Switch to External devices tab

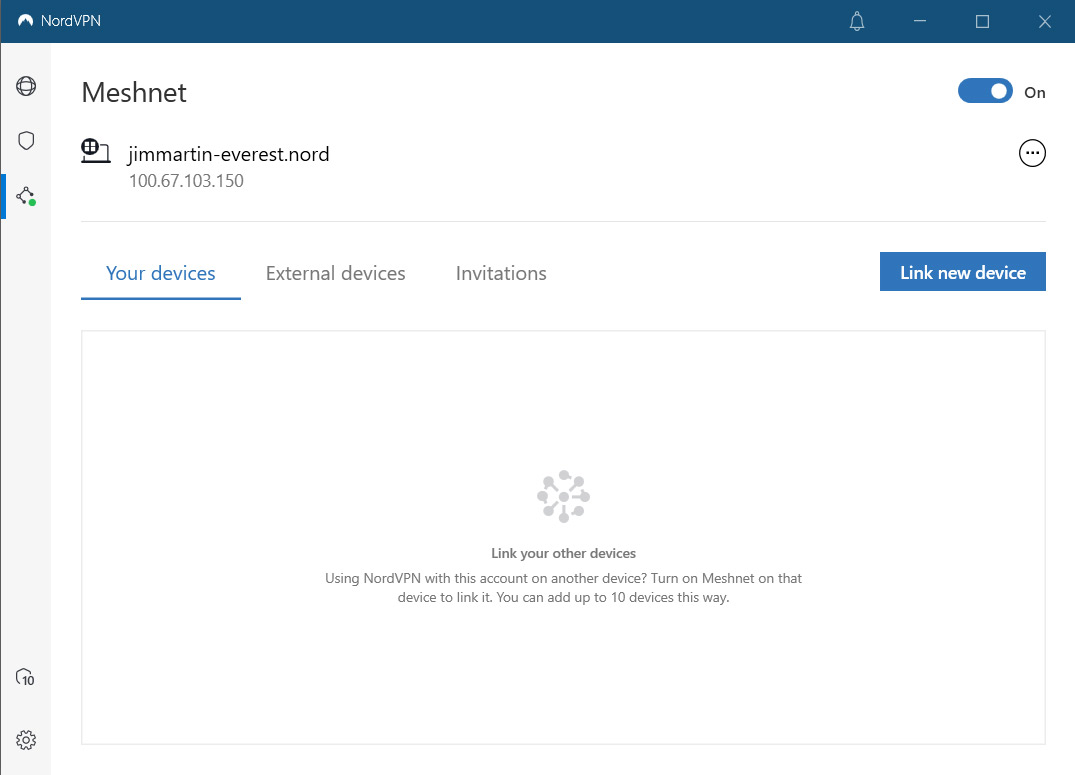[x=335, y=274]
